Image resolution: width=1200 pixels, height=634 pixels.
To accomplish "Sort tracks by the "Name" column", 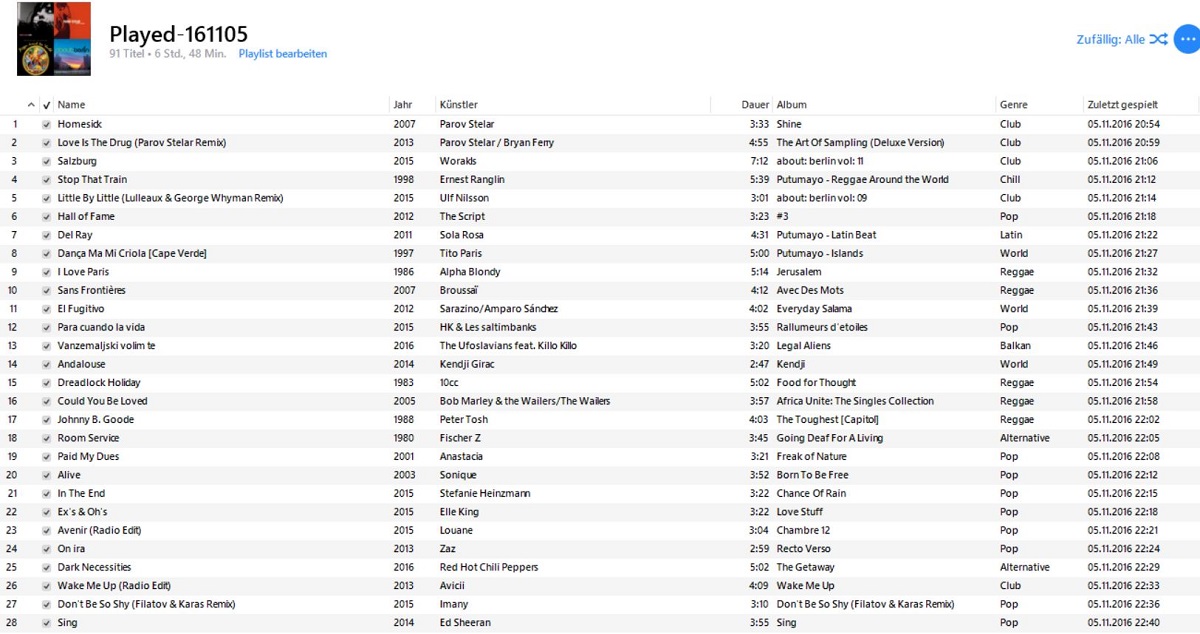I will (x=71, y=104).
